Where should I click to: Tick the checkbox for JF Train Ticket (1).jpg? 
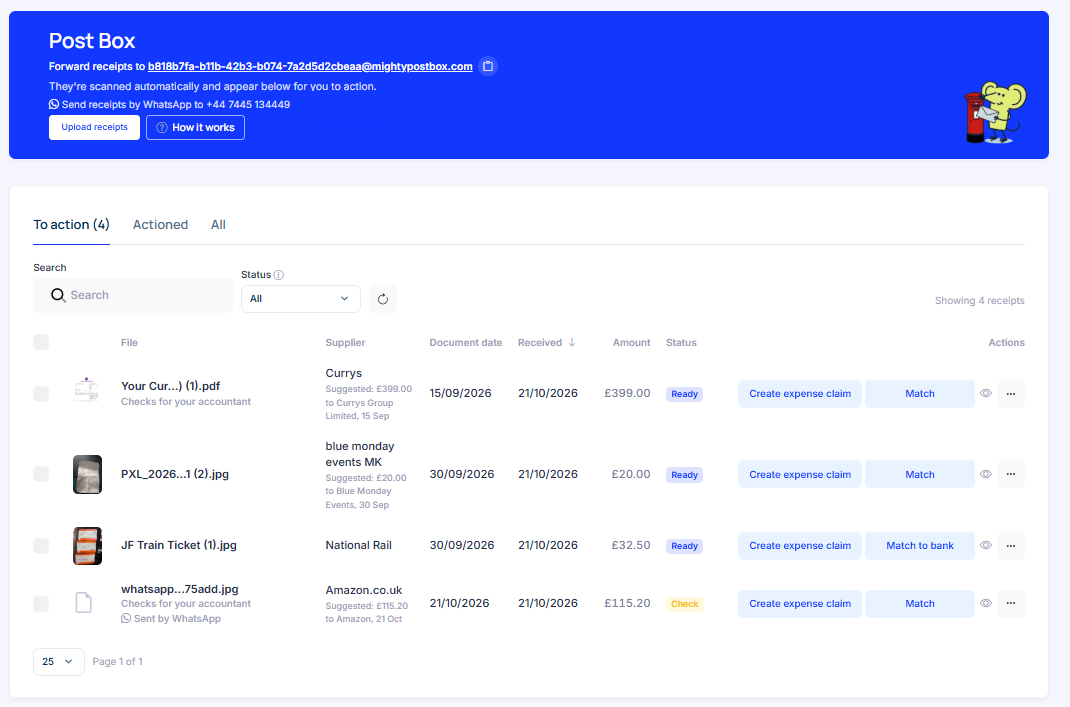pos(41,545)
